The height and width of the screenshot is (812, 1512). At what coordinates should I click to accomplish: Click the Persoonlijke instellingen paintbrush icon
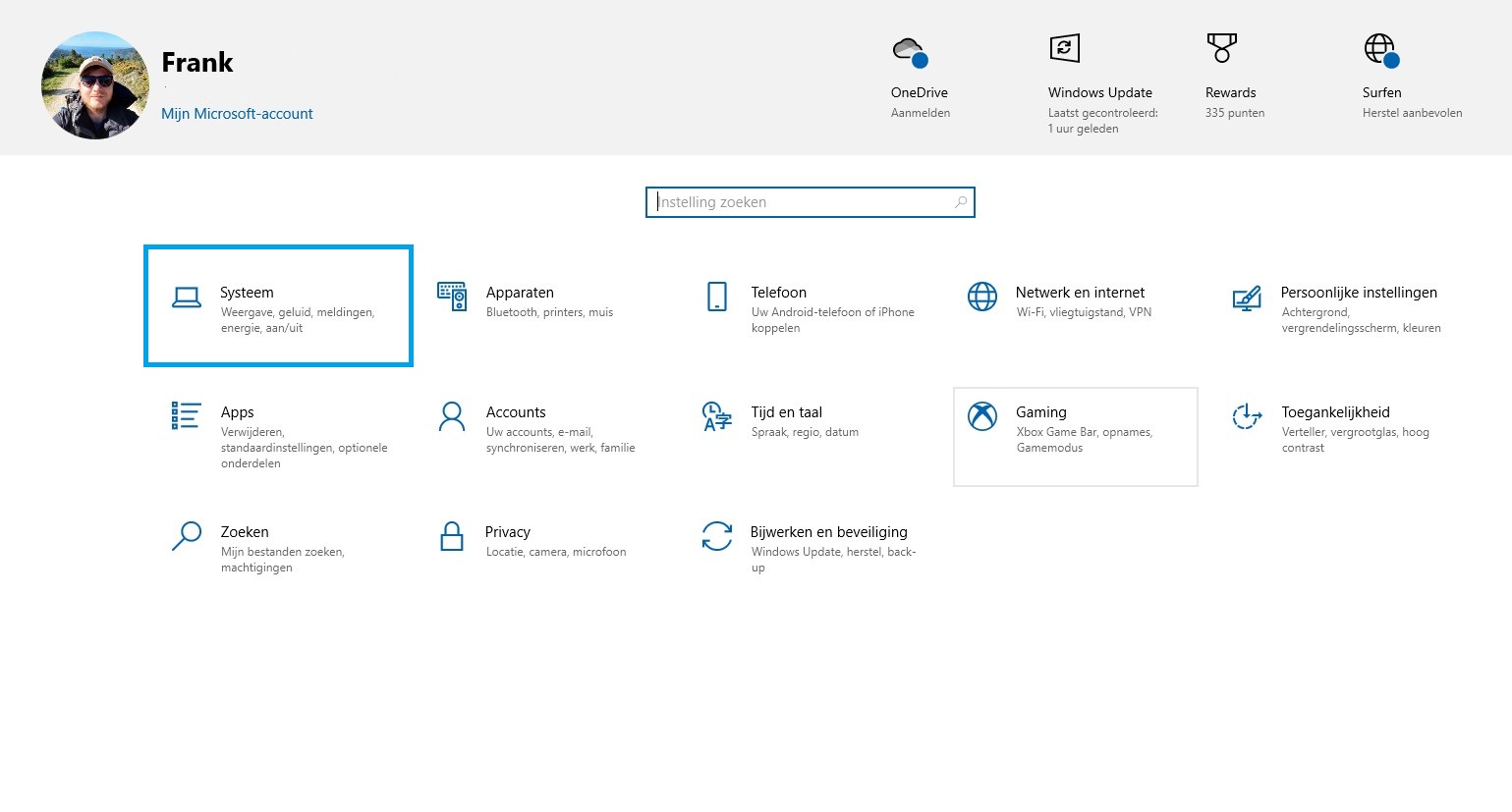[1247, 298]
